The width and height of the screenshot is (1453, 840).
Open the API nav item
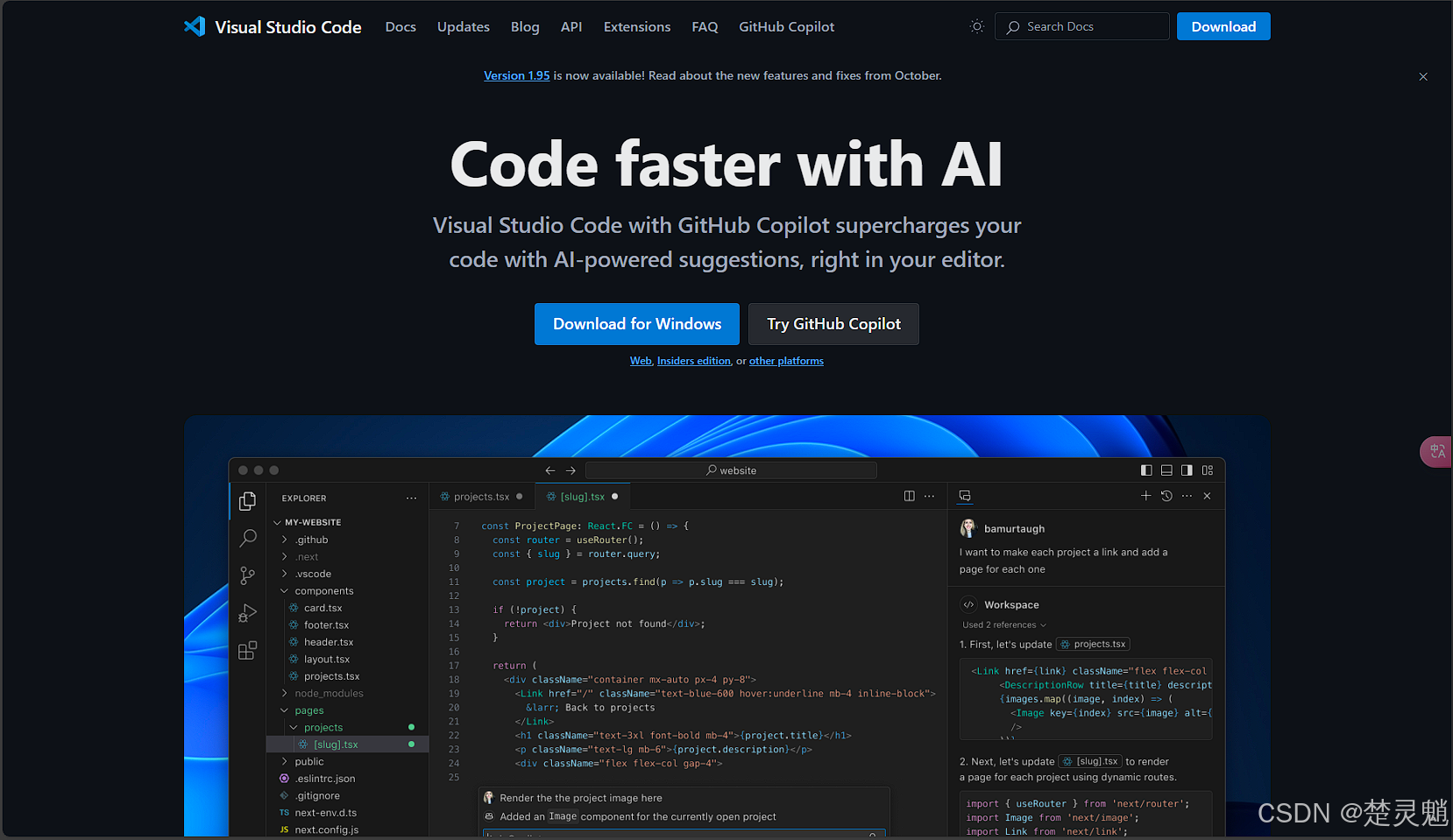[x=571, y=27]
